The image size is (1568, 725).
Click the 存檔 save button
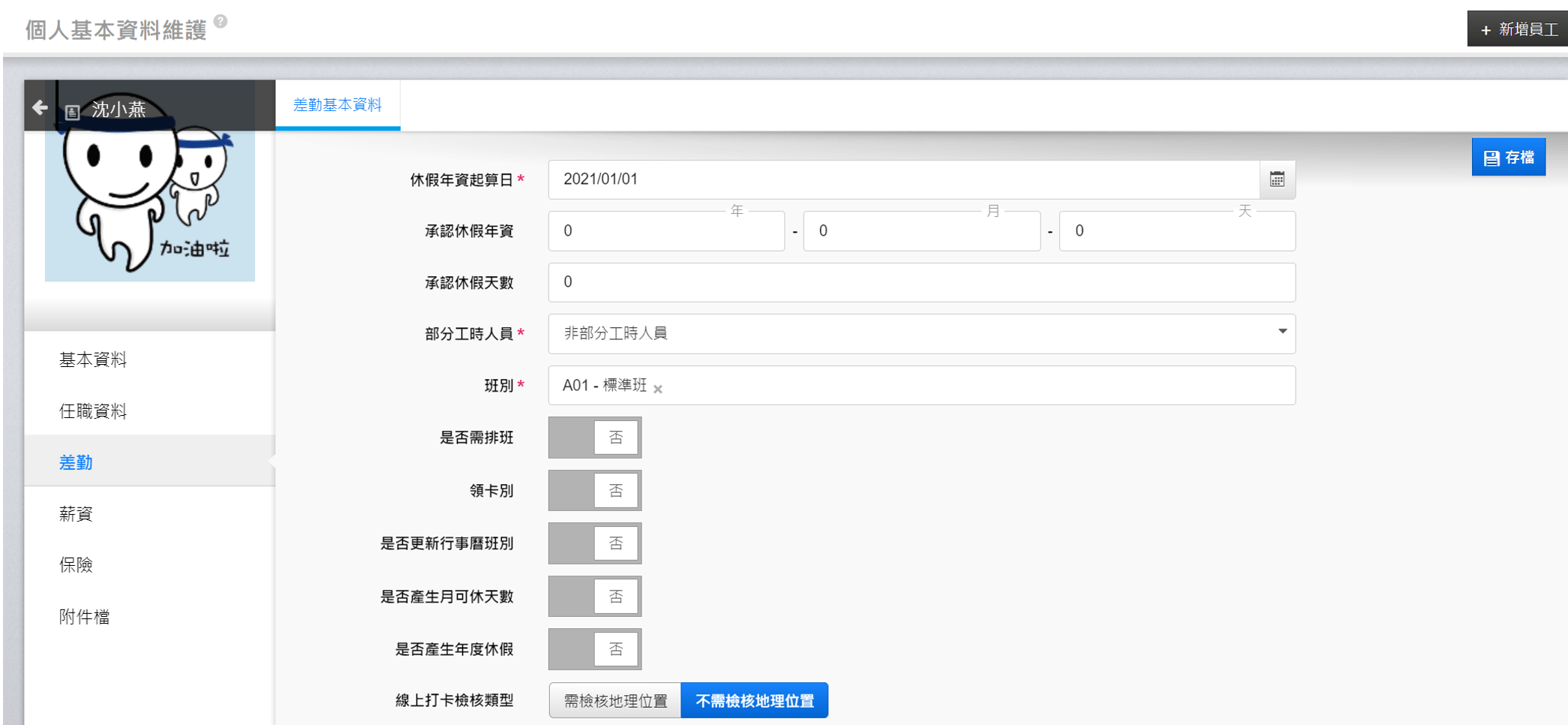click(1508, 158)
